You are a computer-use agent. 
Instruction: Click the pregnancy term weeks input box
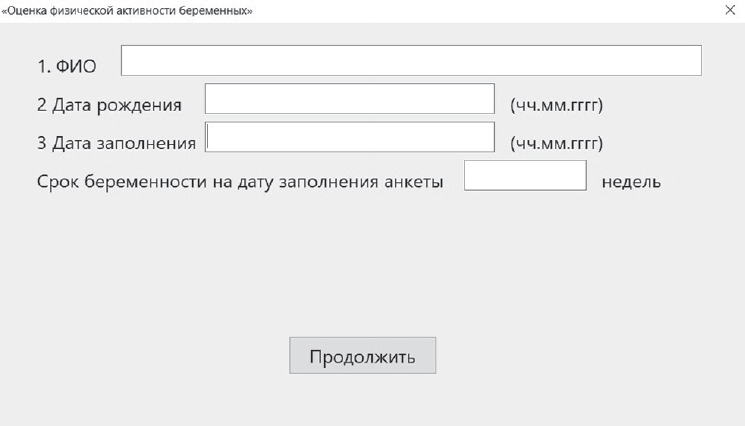click(525, 176)
